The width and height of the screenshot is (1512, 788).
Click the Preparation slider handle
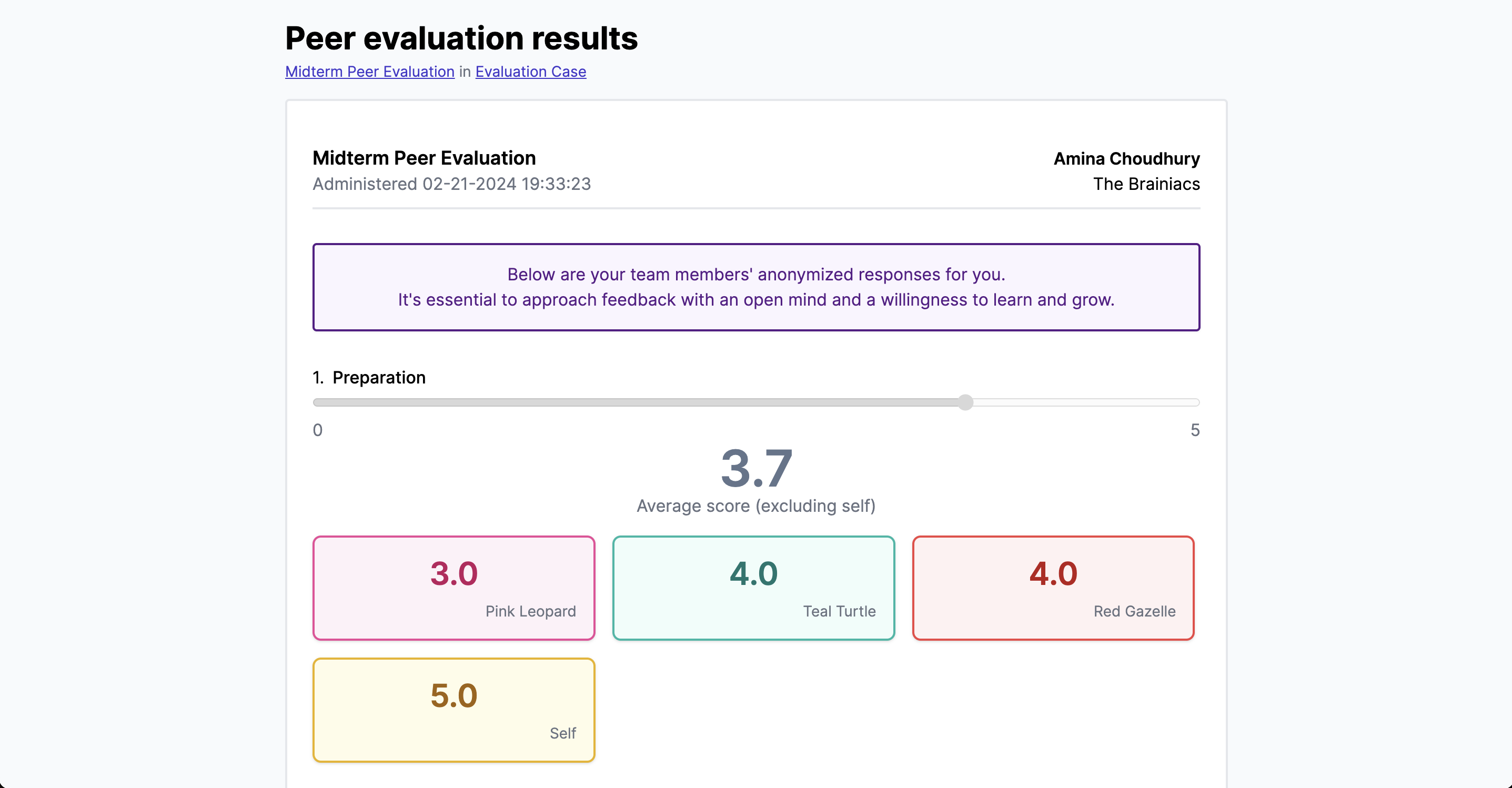point(965,402)
